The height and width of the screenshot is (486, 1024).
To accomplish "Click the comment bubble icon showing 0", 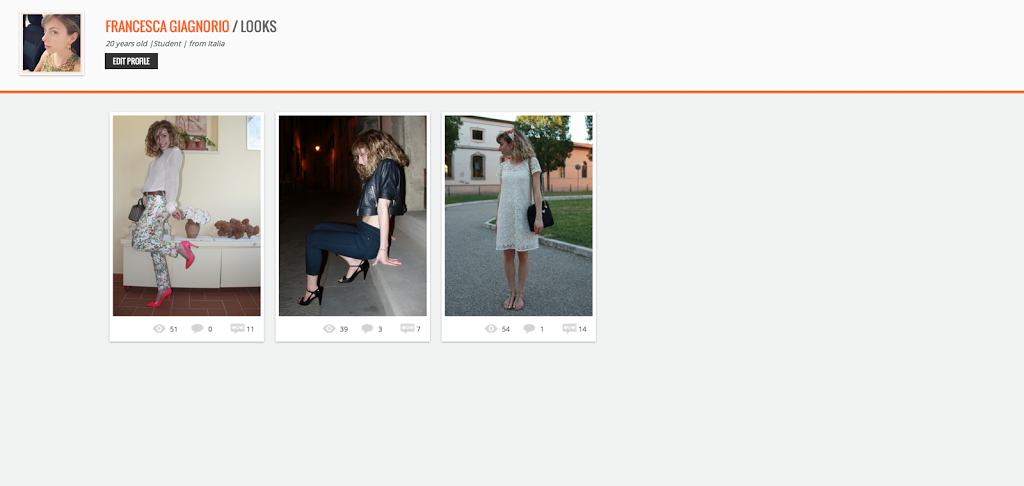I will (197, 329).
